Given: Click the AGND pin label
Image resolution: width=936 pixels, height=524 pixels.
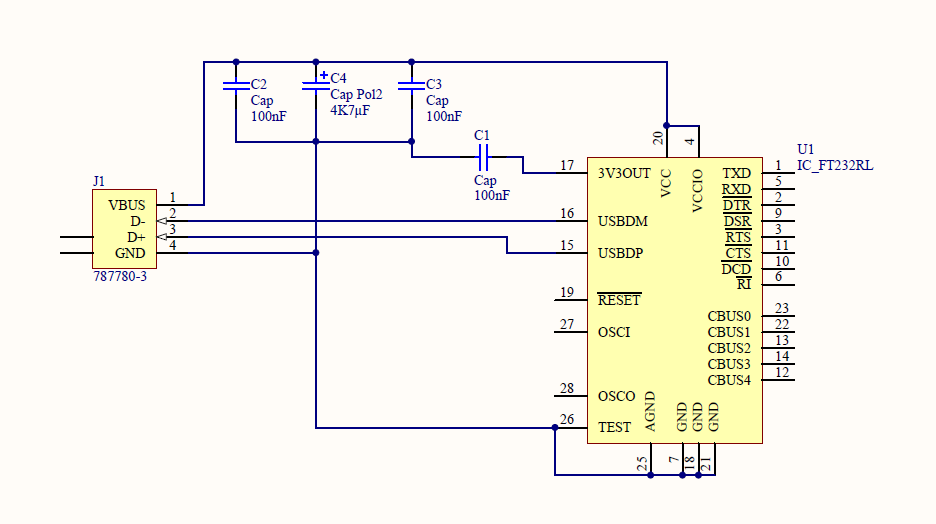Looking at the screenshot, I should (x=650, y=411).
